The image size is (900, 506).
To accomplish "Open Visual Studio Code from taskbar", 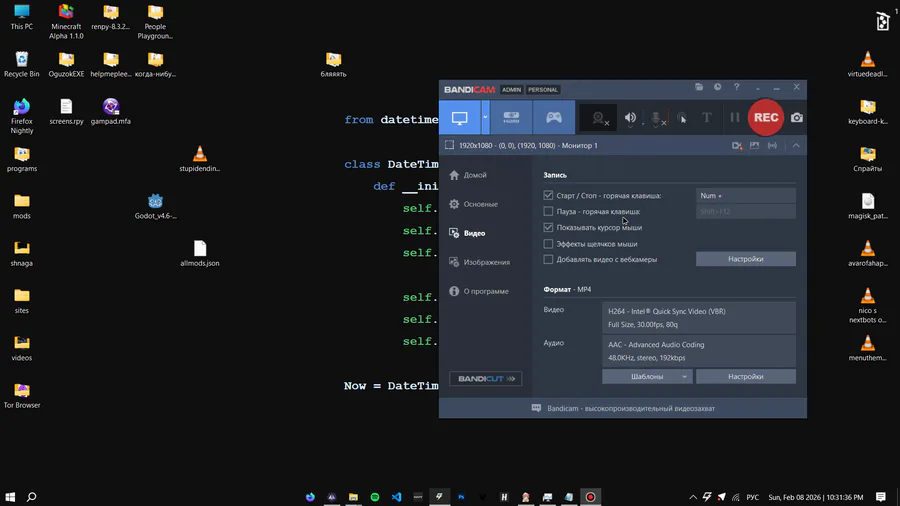I will pyautogui.click(x=397, y=497).
